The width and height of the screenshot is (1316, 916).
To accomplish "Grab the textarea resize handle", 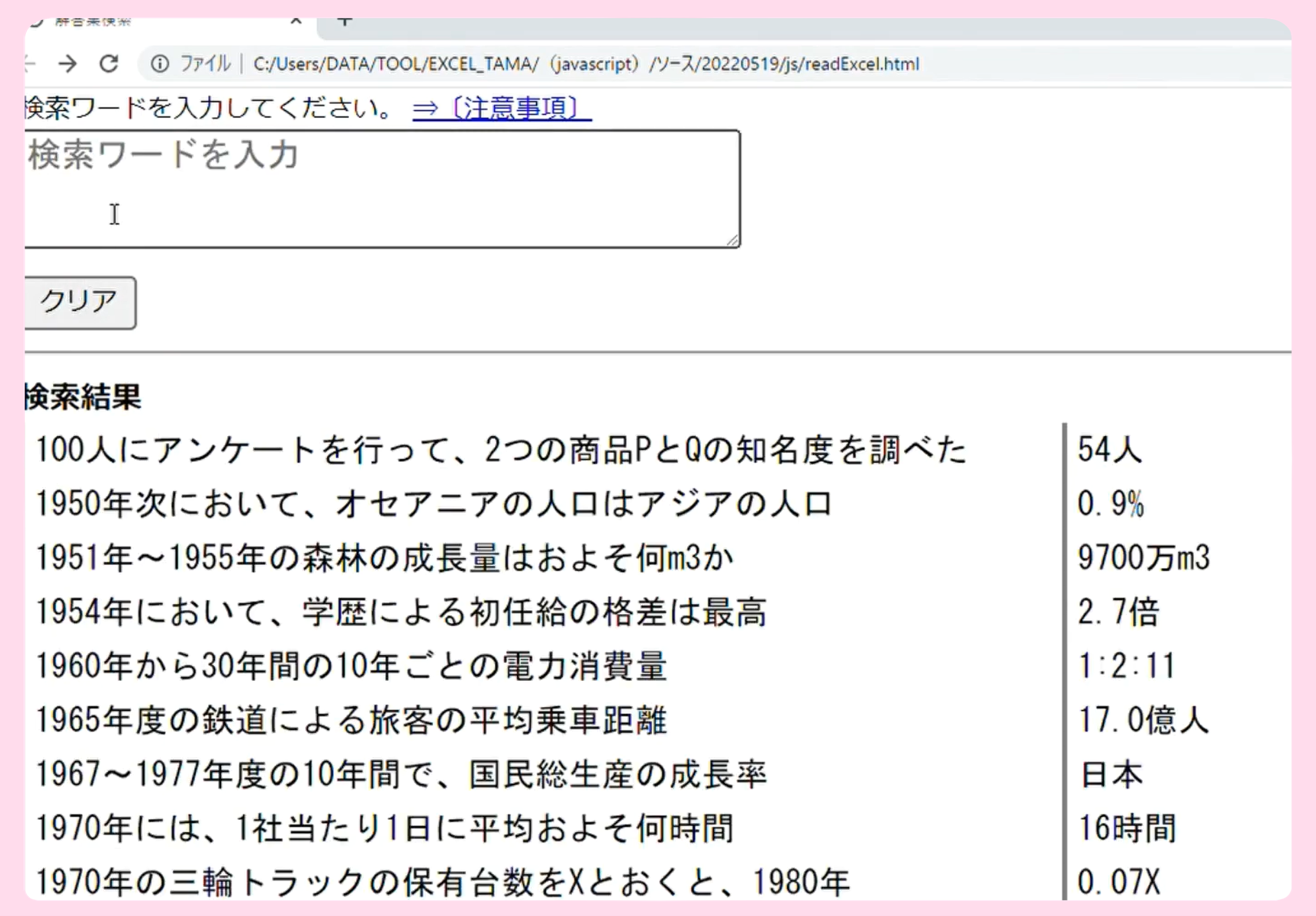I will pos(733,241).
